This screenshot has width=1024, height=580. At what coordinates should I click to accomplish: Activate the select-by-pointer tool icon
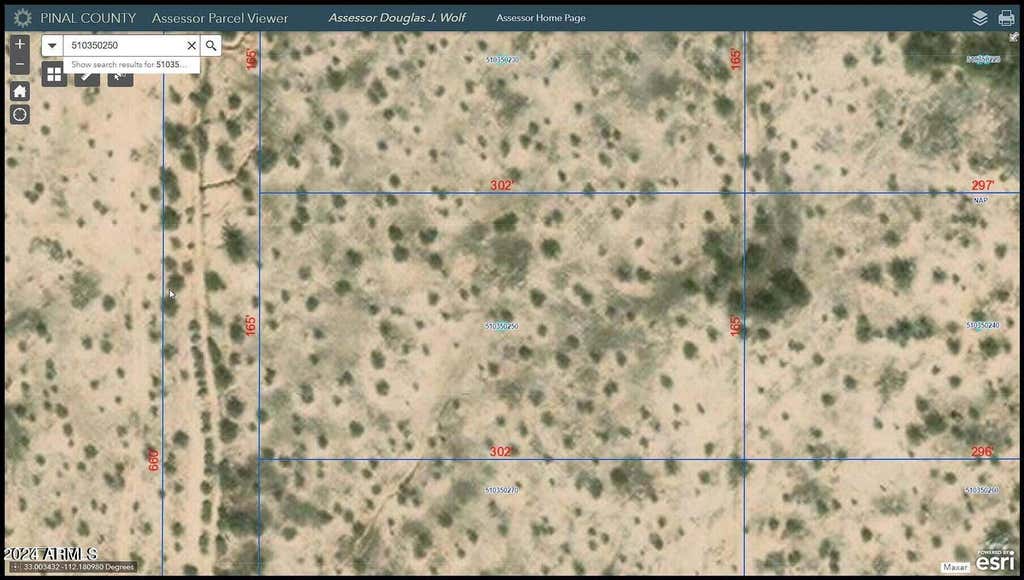click(120, 80)
